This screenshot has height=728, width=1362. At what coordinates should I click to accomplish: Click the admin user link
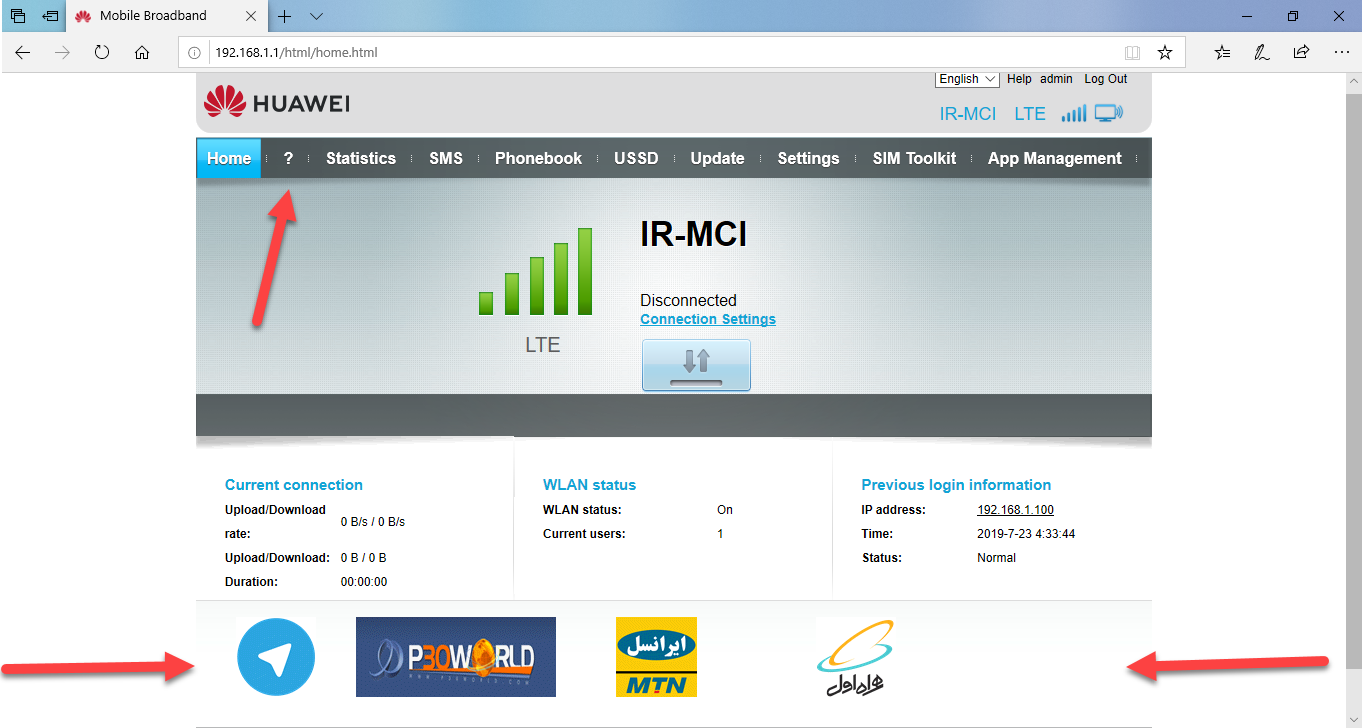click(x=1056, y=79)
